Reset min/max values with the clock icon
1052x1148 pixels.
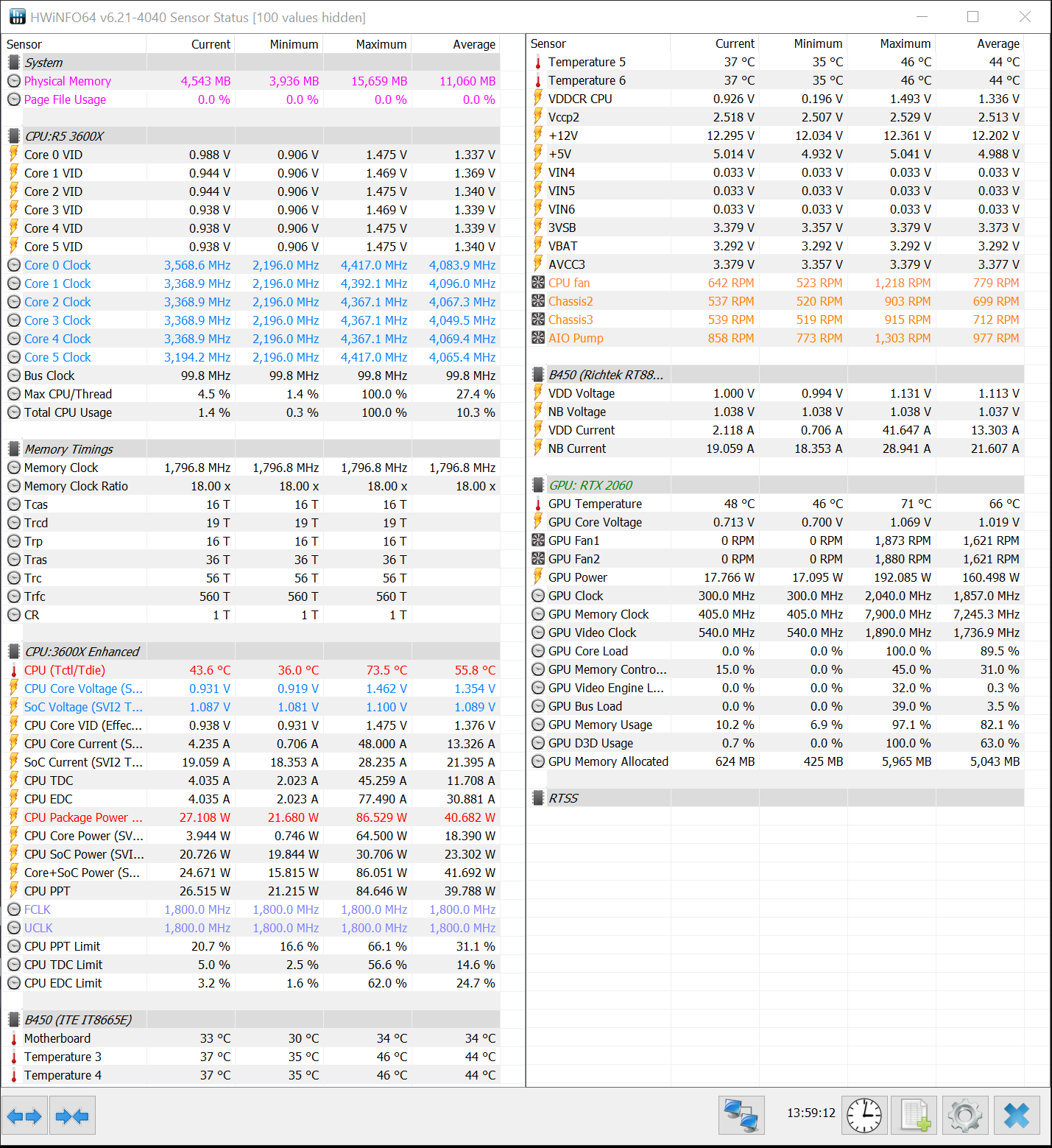864,1116
